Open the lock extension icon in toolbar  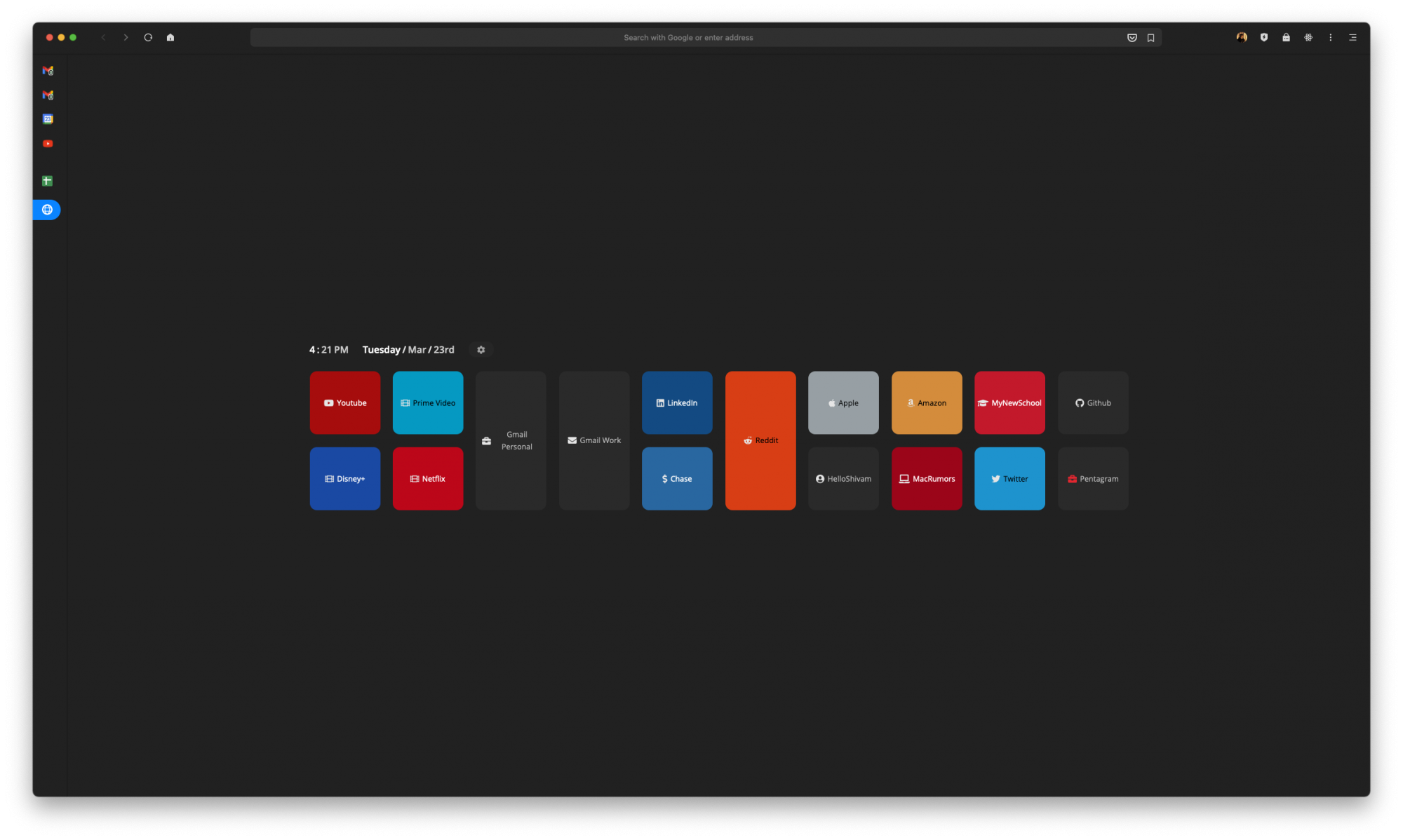tap(1286, 38)
